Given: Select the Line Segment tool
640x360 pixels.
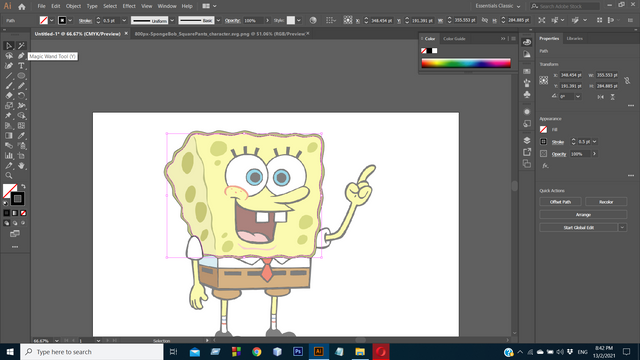Looking at the screenshot, I should coord(9,76).
